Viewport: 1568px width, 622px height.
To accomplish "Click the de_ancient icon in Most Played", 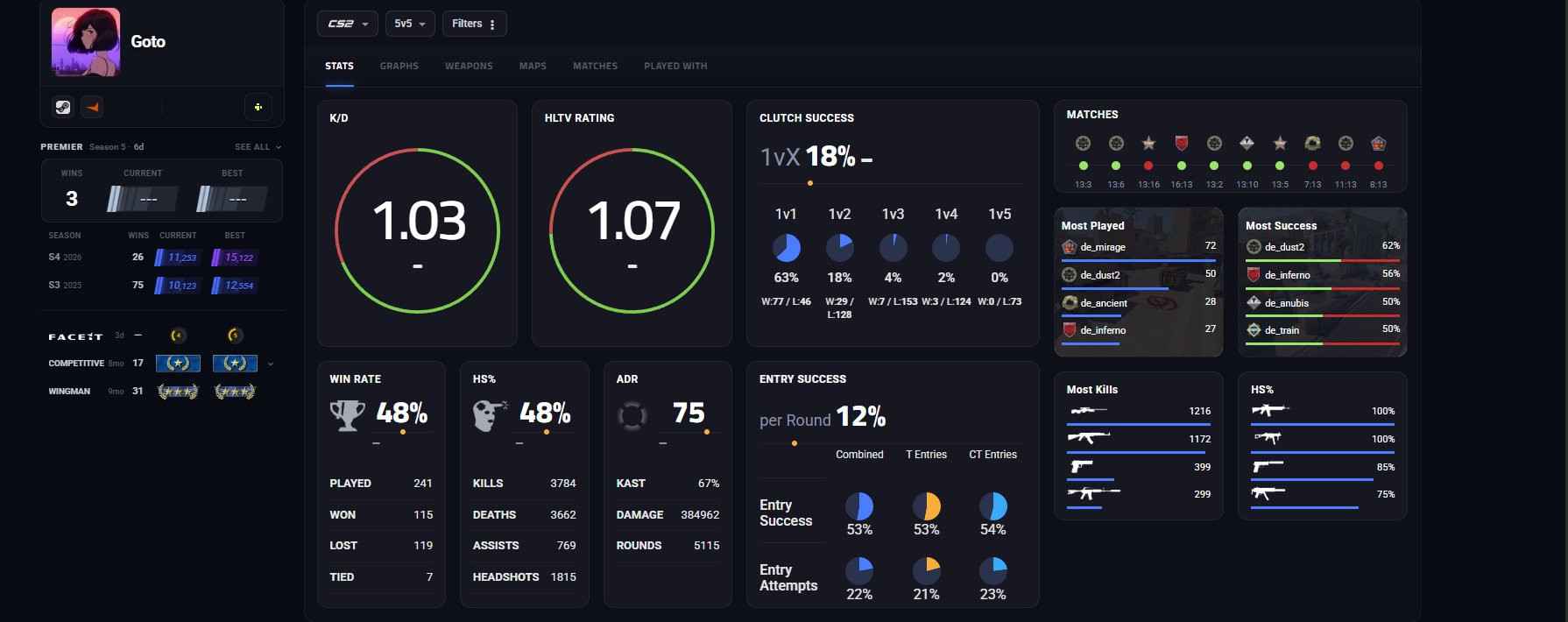I will click(1069, 302).
